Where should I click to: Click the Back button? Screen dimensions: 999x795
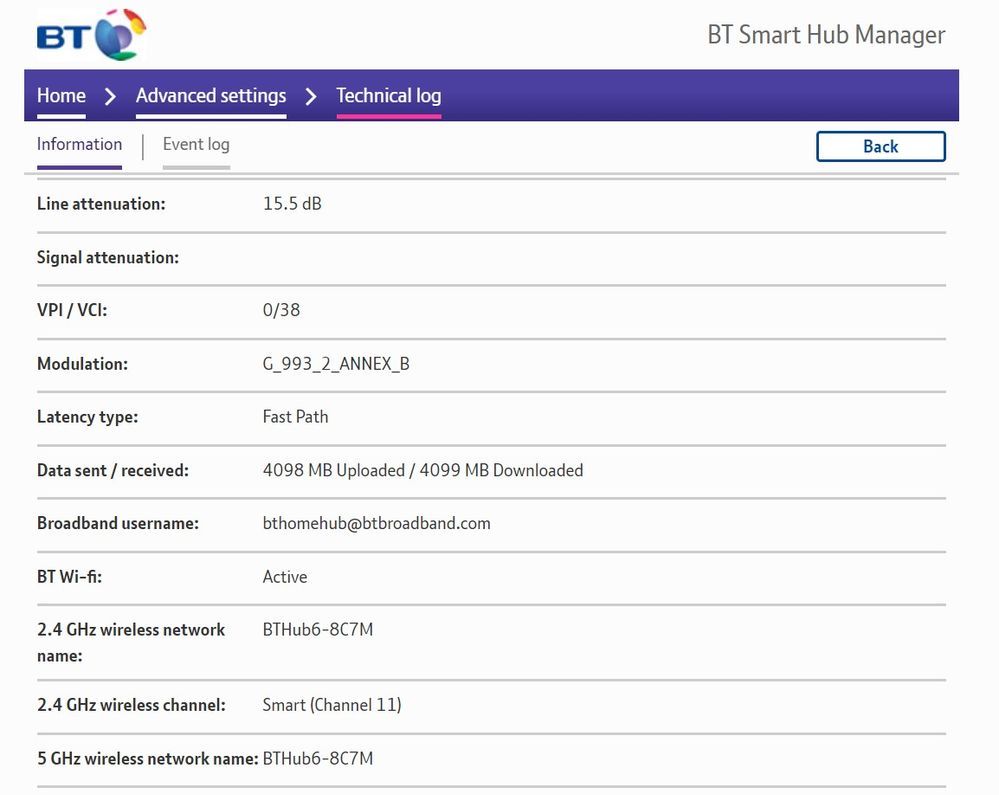click(880, 147)
